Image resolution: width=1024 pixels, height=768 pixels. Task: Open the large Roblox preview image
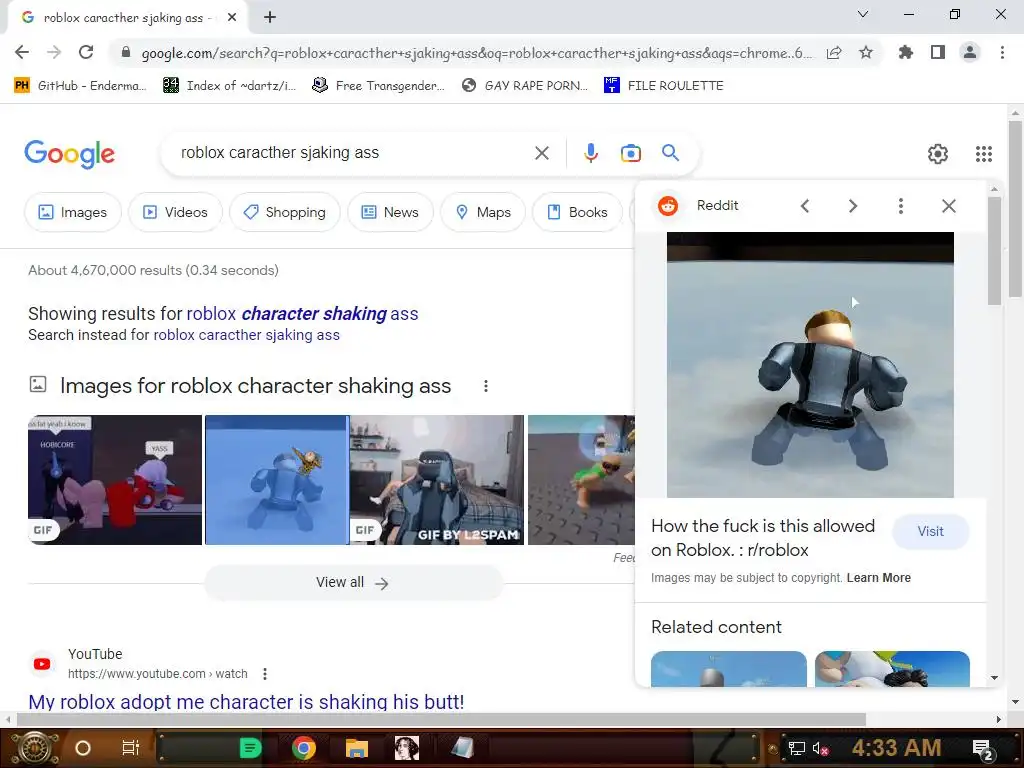point(810,364)
